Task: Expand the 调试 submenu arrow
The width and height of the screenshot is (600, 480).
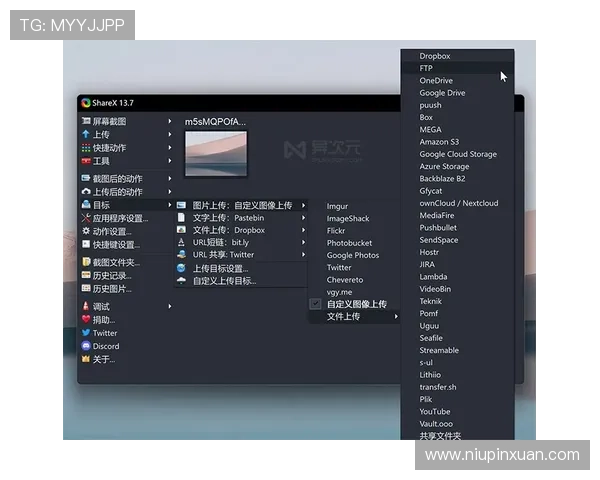Action: [x=170, y=306]
